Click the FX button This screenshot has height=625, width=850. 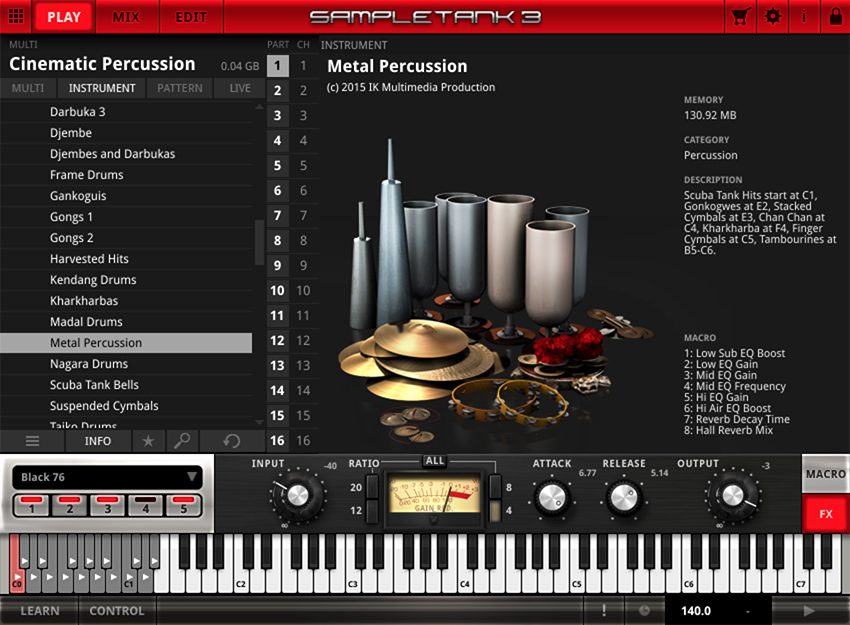[826, 514]
